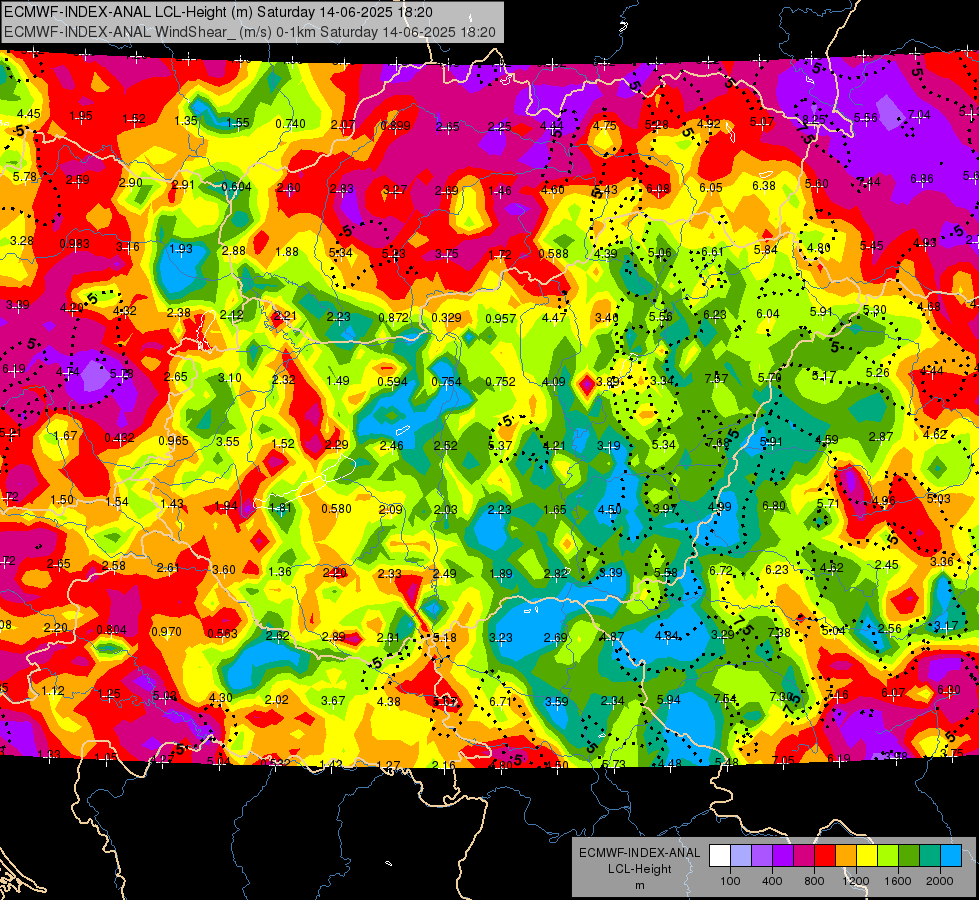
Task: Click the wind shear value '2.02'
Action: pyautogui.click(x=277, y=700)
